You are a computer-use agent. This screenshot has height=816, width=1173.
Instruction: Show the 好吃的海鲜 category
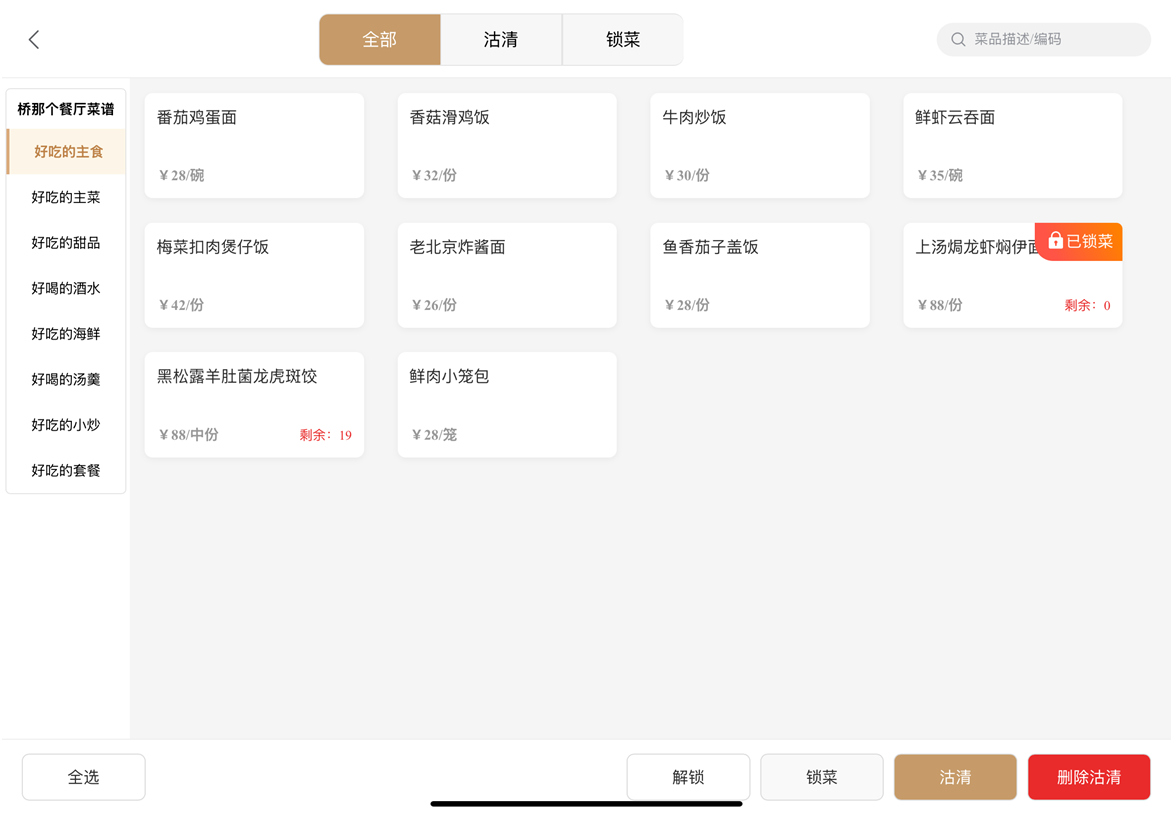[x=66, y=334]
